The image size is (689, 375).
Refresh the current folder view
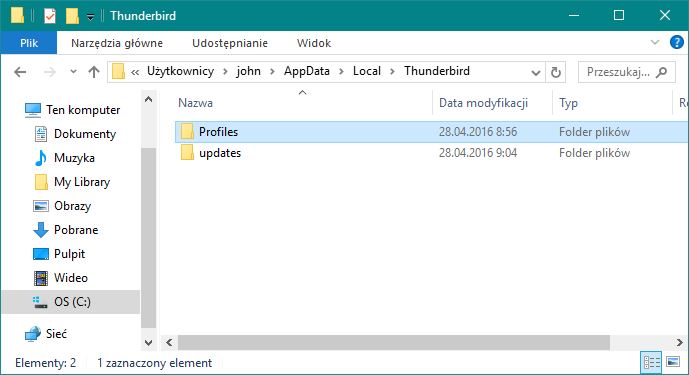555,72
